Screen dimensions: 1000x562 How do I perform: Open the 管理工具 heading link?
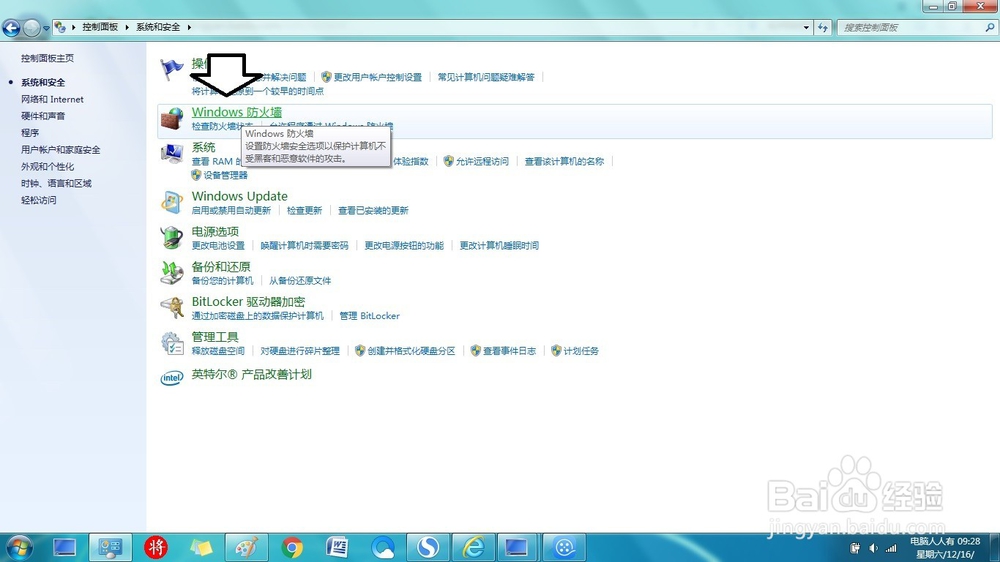pyautogui.click(x=215, y=337)
